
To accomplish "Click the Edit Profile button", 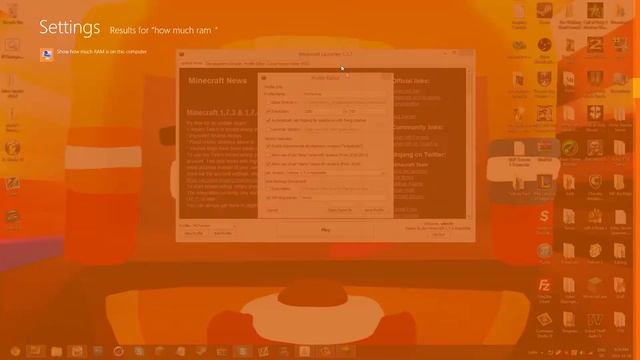I will point(223,233).
